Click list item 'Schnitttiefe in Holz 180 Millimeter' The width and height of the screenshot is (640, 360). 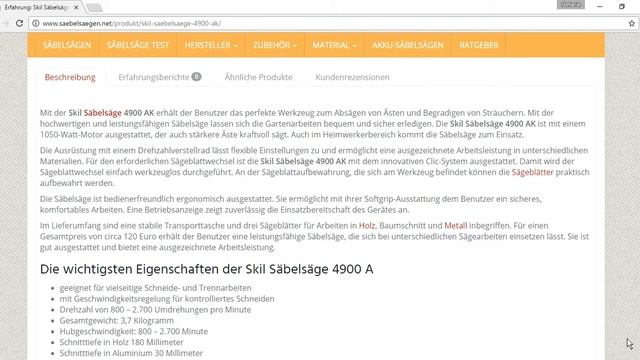(x=121, y=342)
